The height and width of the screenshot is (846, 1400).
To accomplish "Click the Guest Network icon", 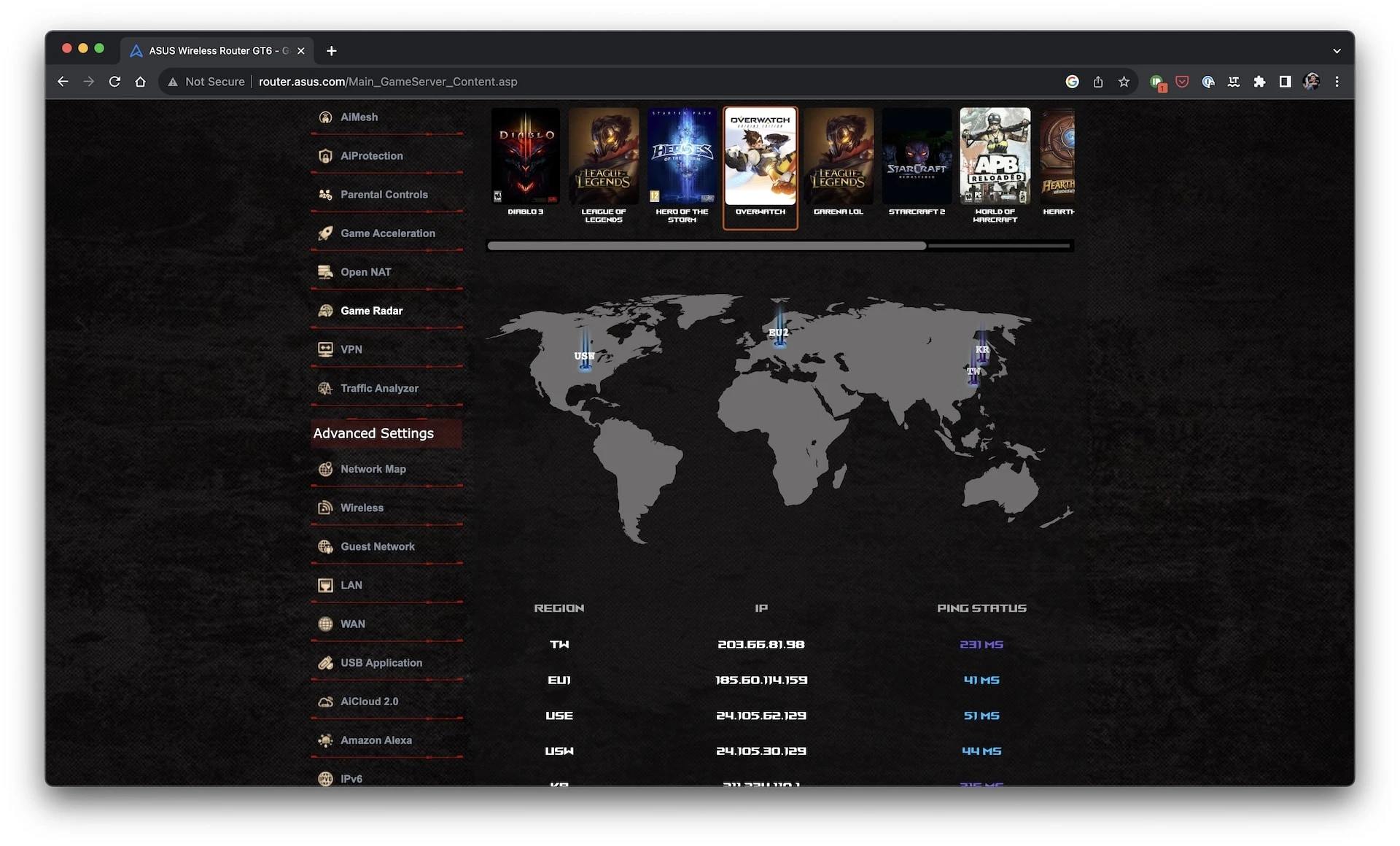I will [325, 546].
